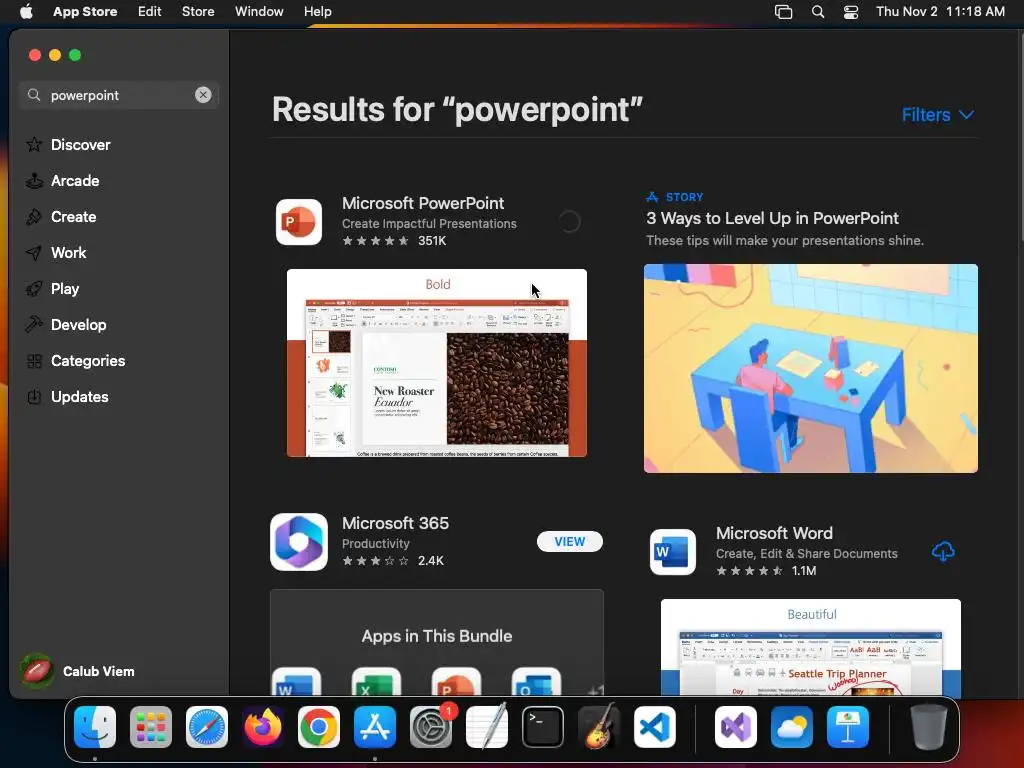Open the Microsoft PowerPoint title link

coord(423,203)
